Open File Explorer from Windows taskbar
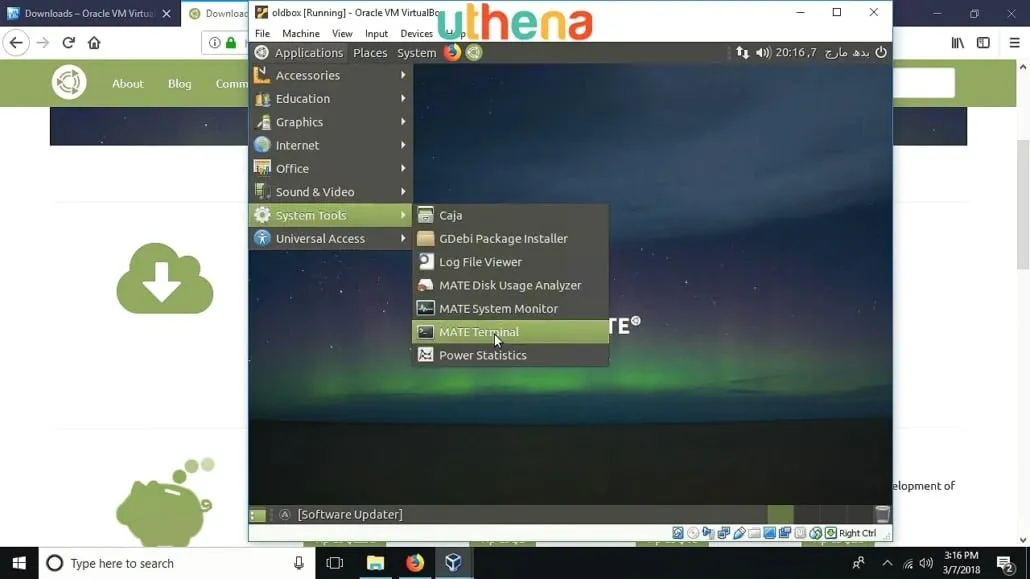The width and height of the screenshot is (1030, 579). coord(375,563)
